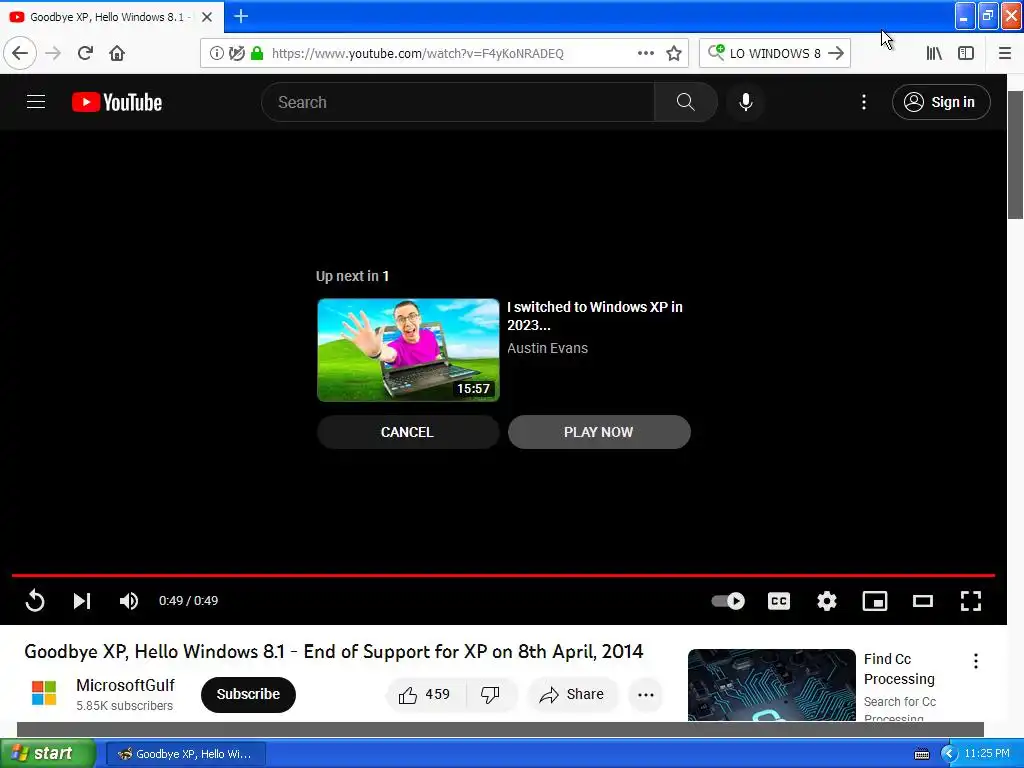The width and height of the screenshot is (1024, 768).
Task: Select Goodbye XP taskbar window button
Action: coord(186,754)
